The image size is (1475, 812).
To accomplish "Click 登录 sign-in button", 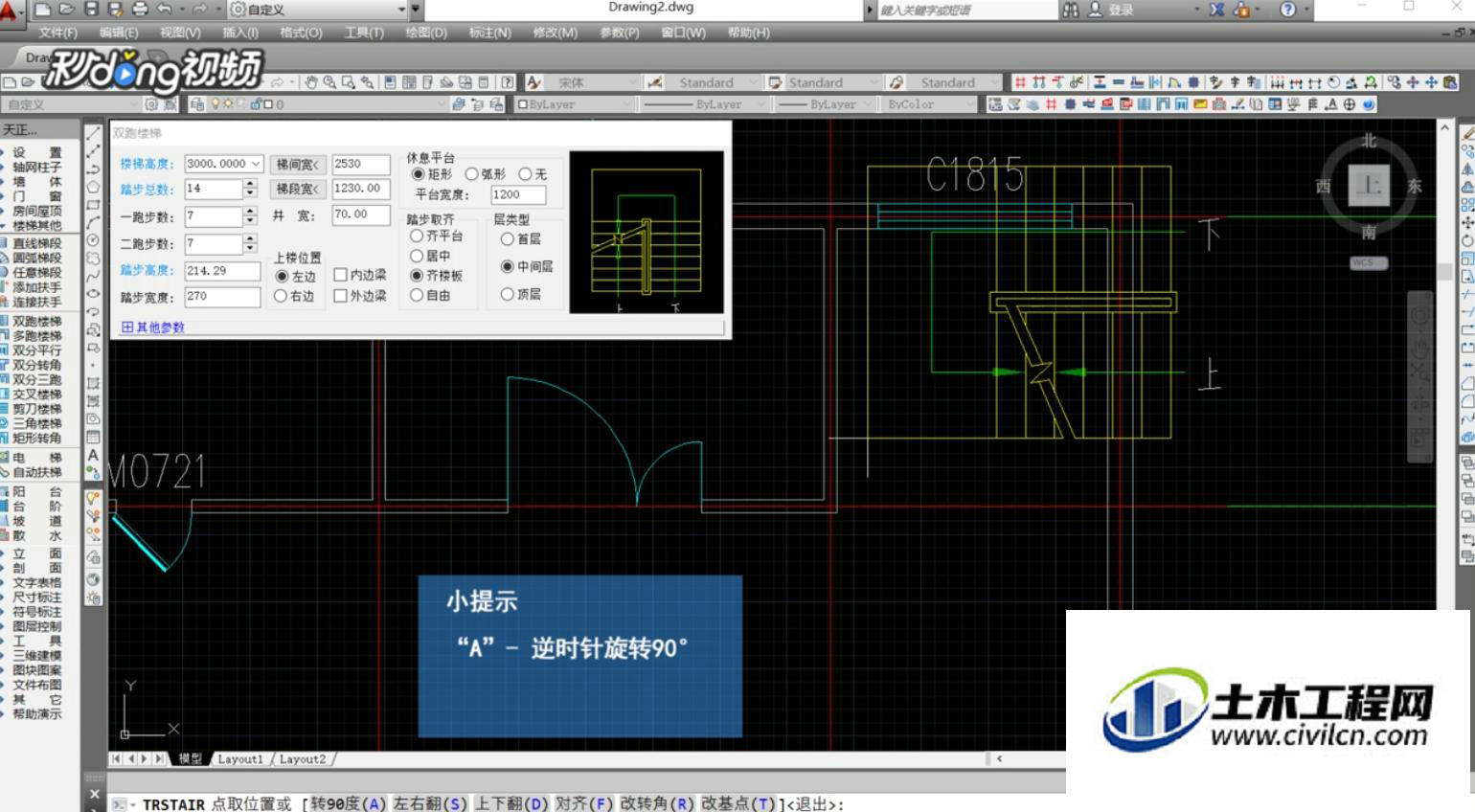I will tap(1121, 10).
